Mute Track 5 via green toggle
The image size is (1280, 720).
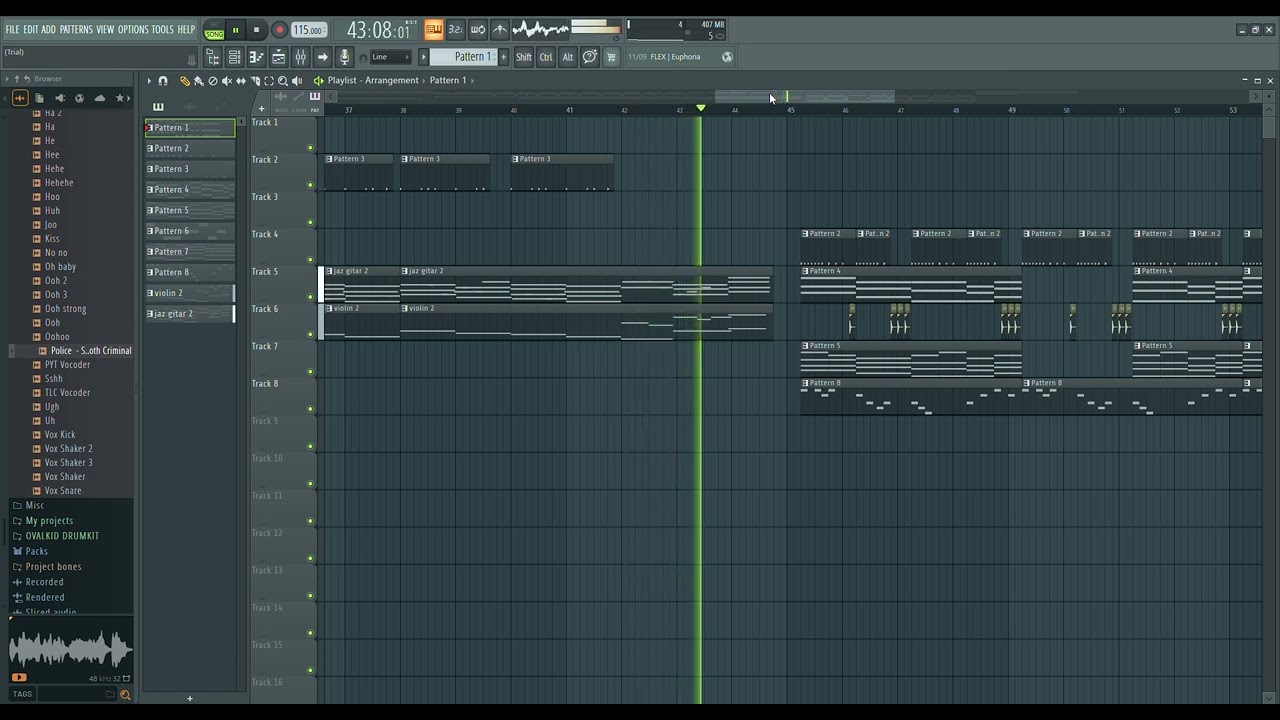(x=310, y=297)
